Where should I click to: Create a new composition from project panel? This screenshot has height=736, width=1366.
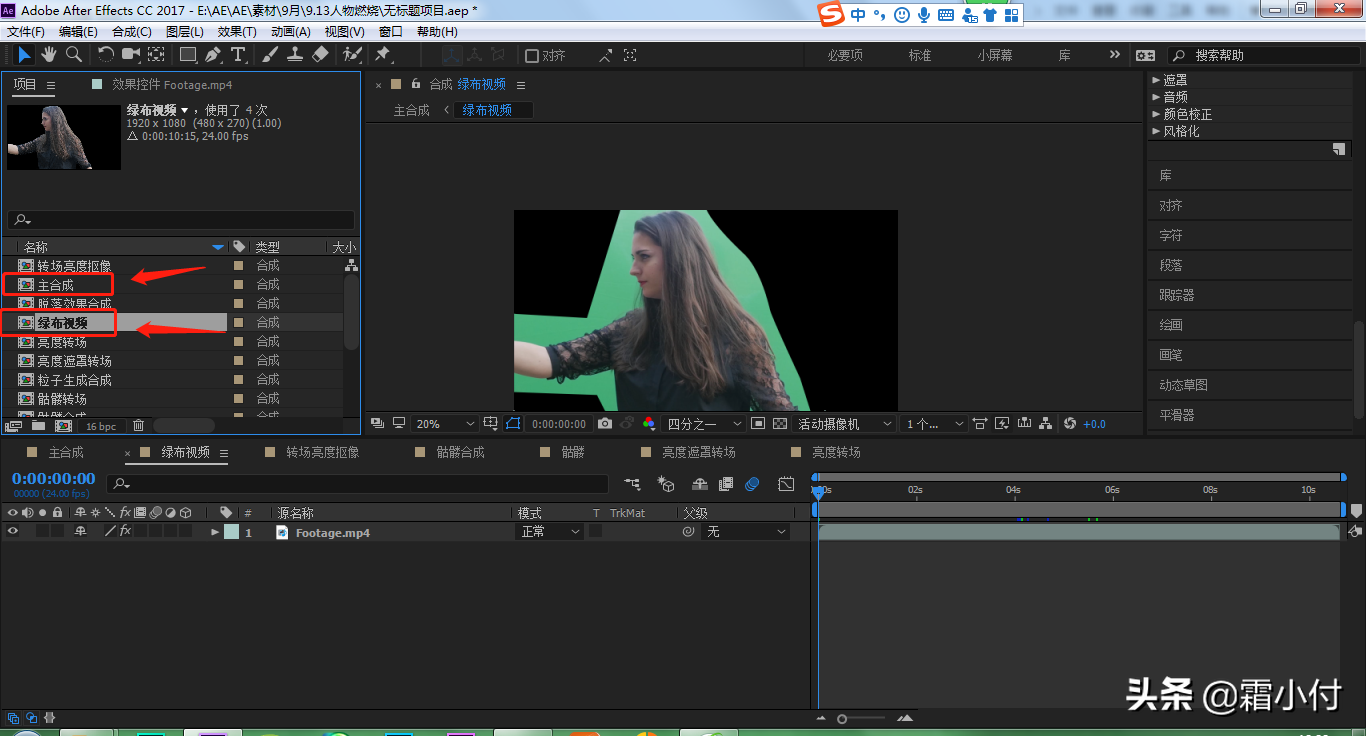coord(63,426)
